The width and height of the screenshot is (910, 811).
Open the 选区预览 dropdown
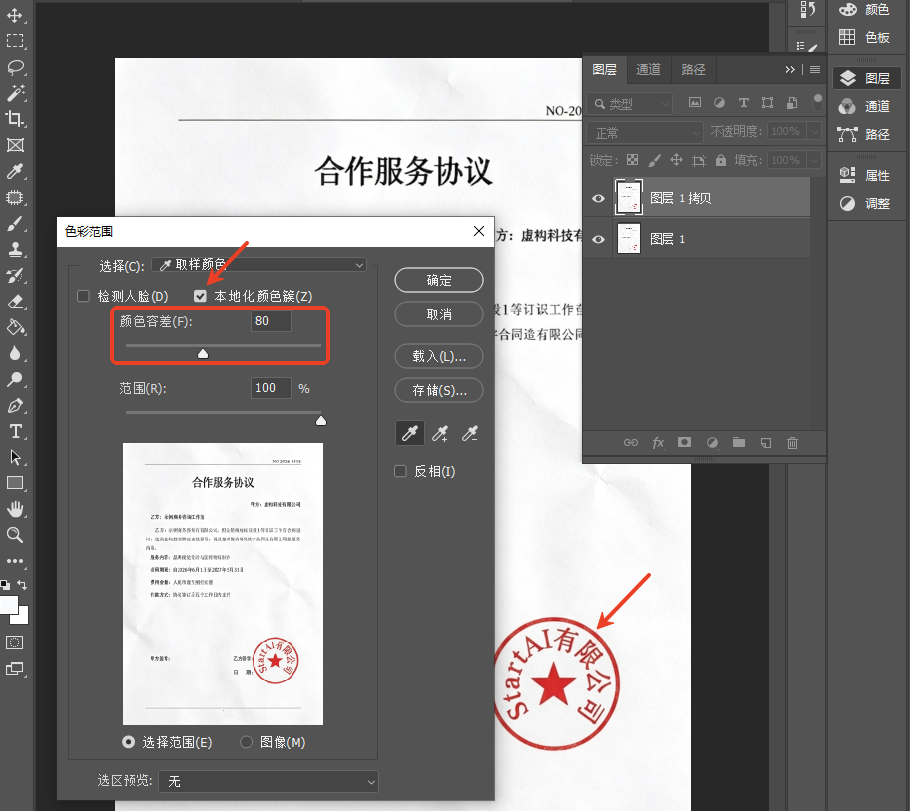268,782
